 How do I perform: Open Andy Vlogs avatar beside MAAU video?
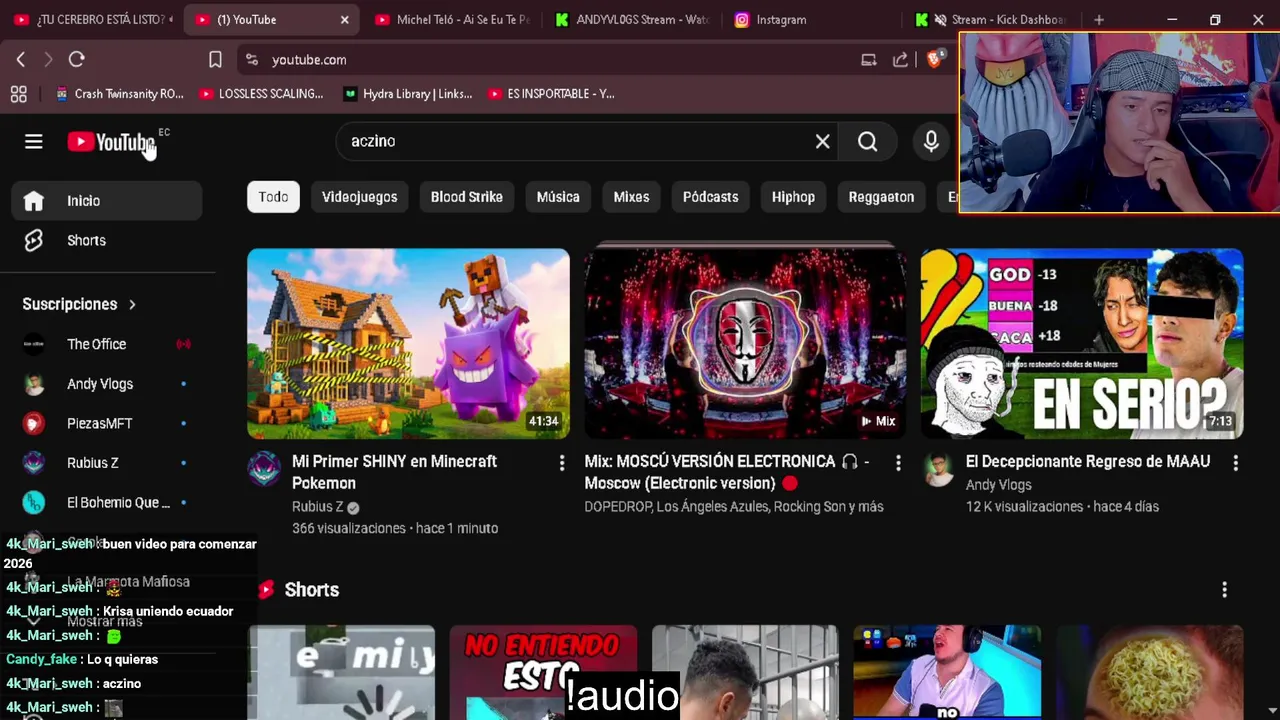tap(938, 468)
